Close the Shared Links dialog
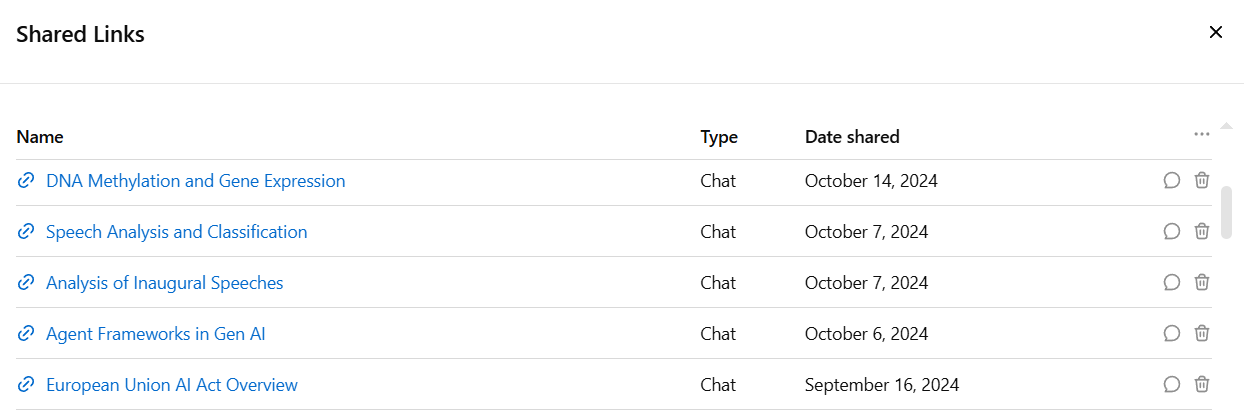 pyautogui.click(x=1216, y=32)
